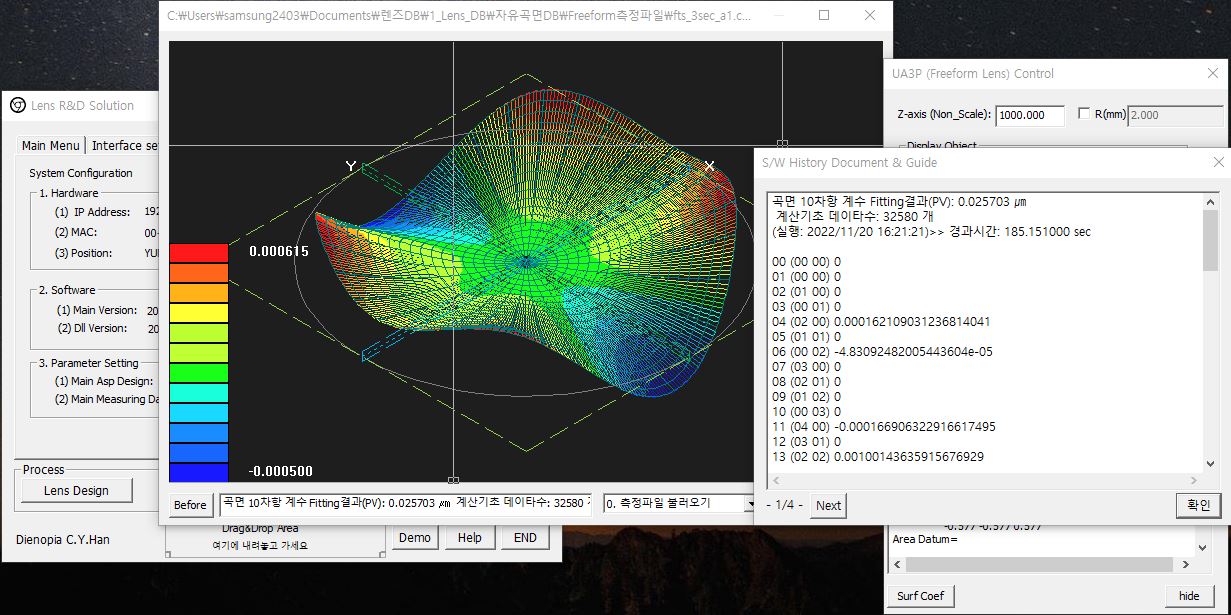
Task: Click the Y axis label on the 3D plot
Action: pos(351,166)
